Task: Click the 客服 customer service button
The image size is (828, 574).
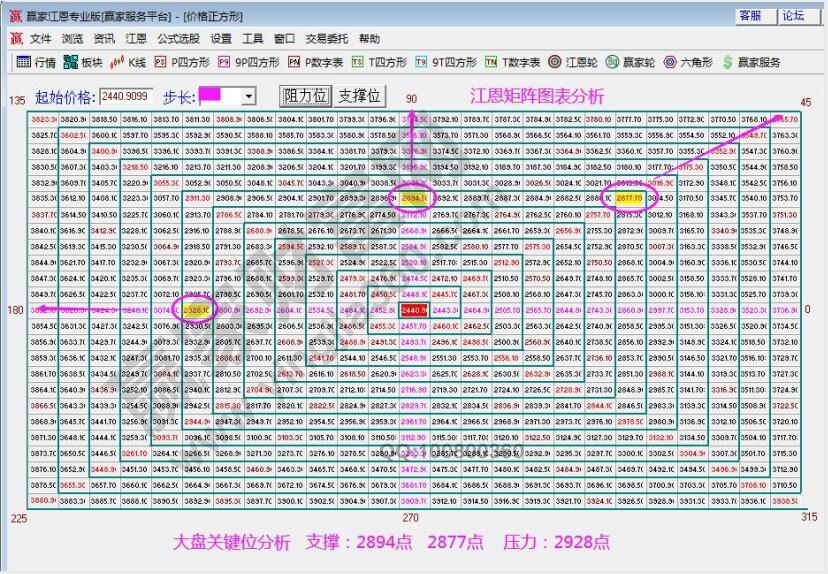Action: click(x=750, y=15)
